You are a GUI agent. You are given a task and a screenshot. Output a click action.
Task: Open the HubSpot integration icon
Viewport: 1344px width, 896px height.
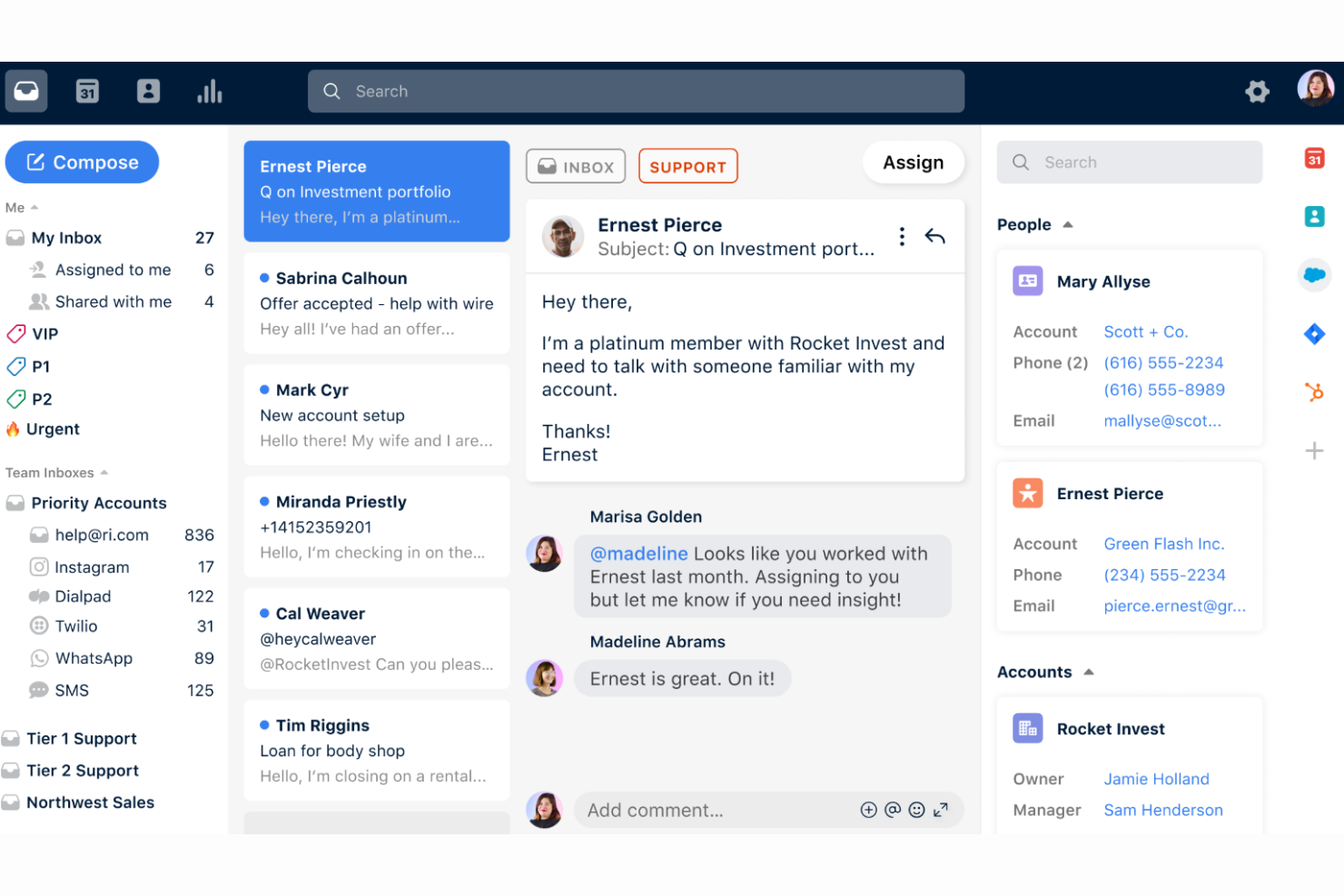[1314, 392]
